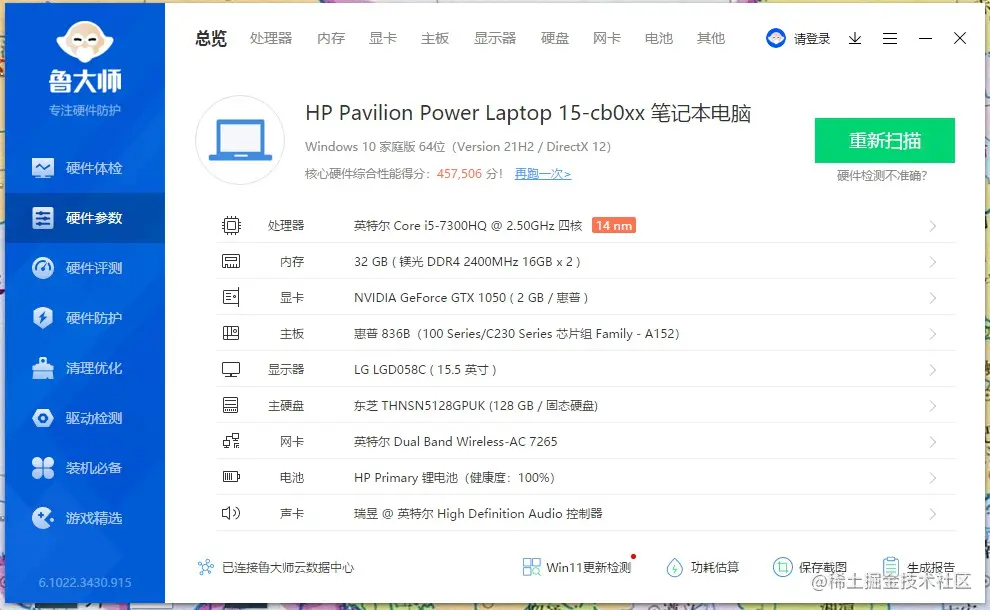This screenshot has width=990, height=610.
Task: Switch to the 硬盘 tab
Action: click(x=555, y=39)
